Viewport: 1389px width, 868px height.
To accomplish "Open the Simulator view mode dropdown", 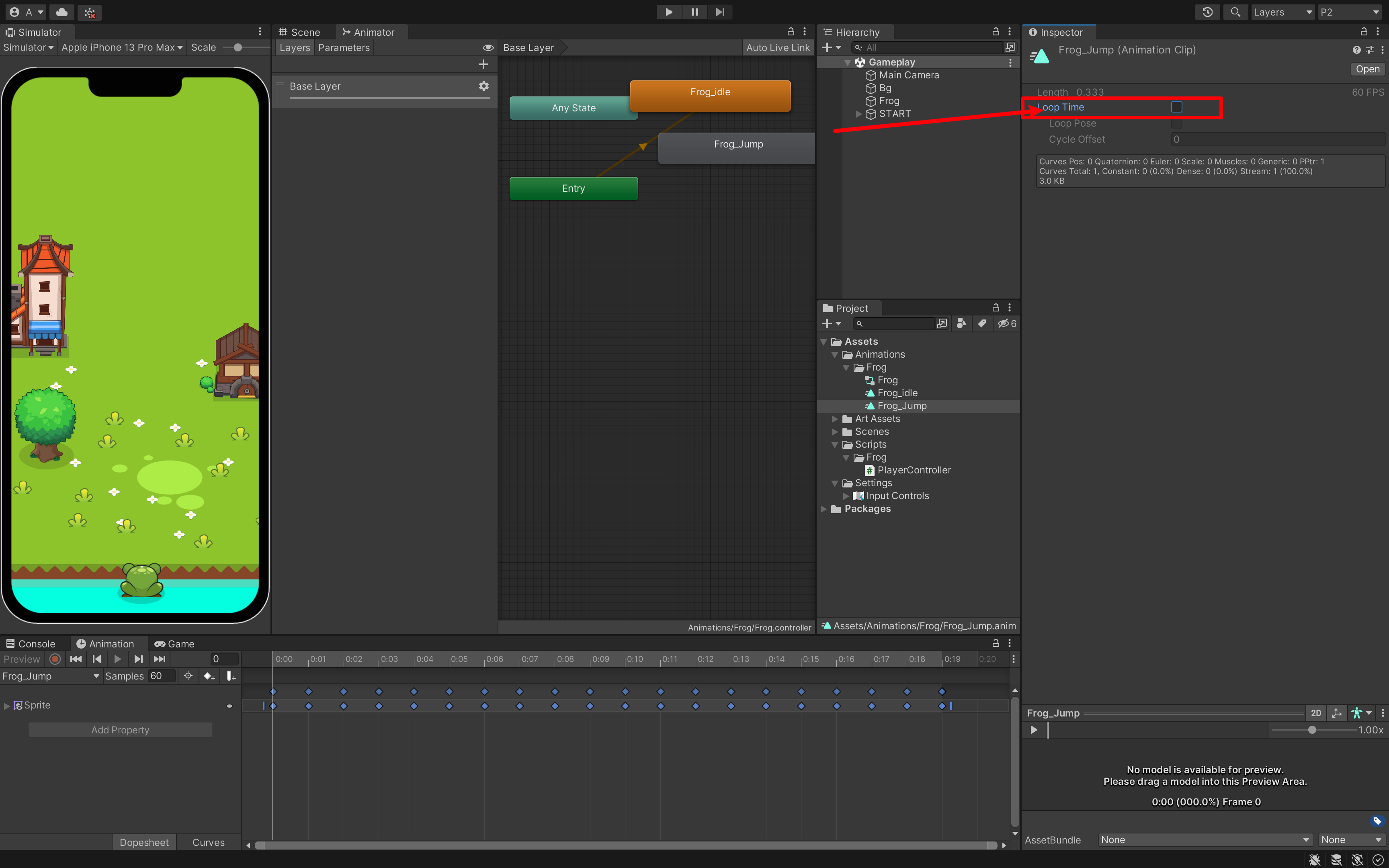I will point(28,48).
